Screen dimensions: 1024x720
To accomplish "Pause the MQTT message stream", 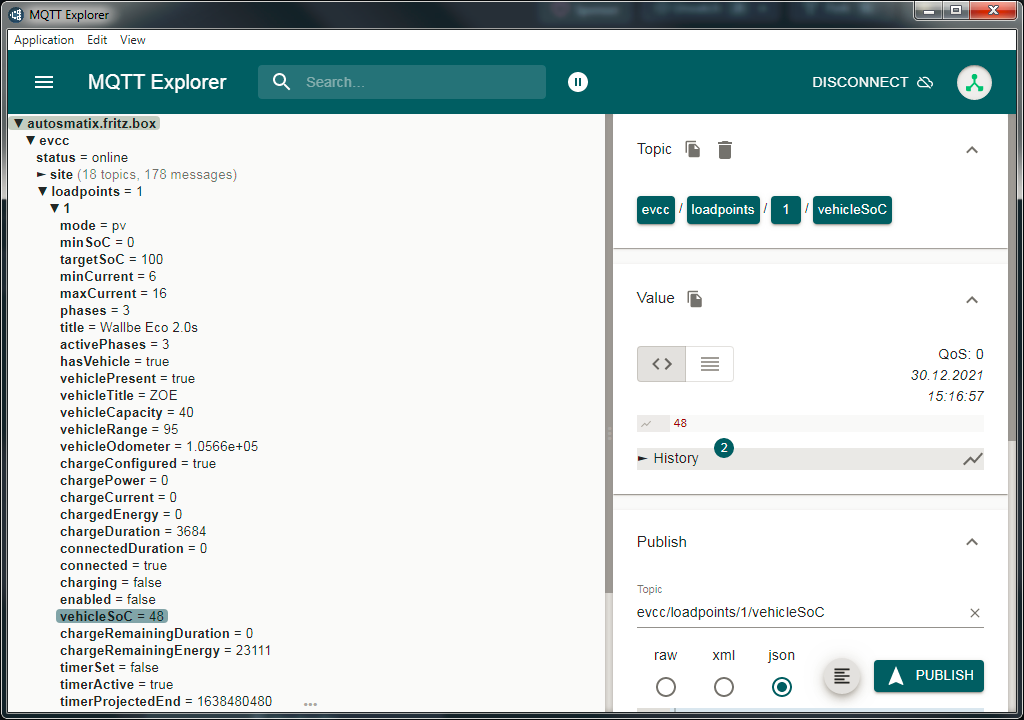I will point(578,82).
